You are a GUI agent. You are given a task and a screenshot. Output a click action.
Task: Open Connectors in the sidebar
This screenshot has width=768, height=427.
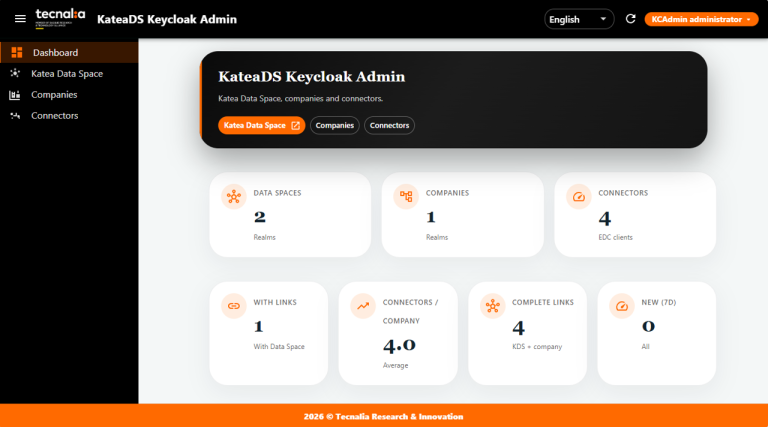point(69,116)
